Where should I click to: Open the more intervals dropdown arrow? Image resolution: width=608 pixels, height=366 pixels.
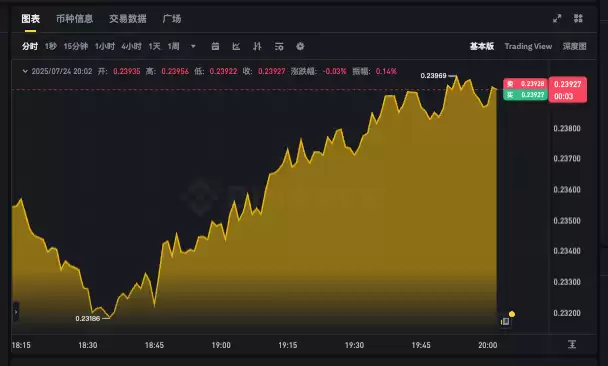193,47
